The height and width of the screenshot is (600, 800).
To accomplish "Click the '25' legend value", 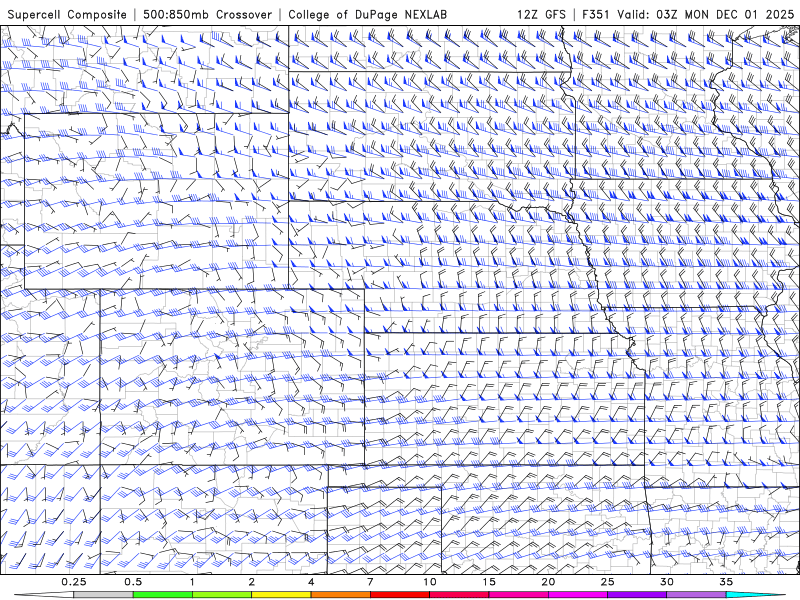I will pos(608,582).
